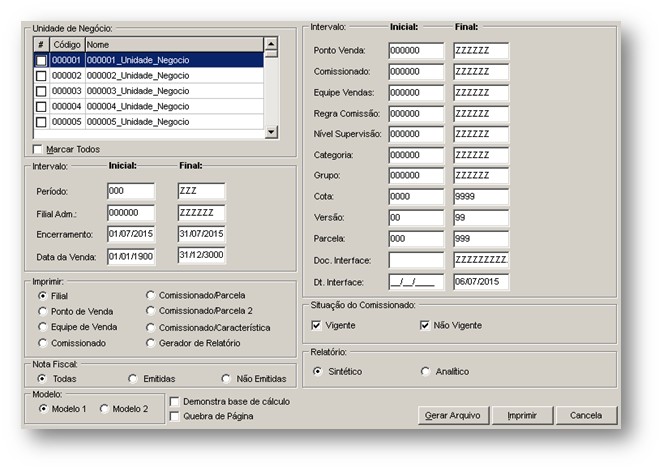Enable Marcar Todos checkbox
Image resolution: width=663 pixels, height=471 pixels.
click(38, 149)
